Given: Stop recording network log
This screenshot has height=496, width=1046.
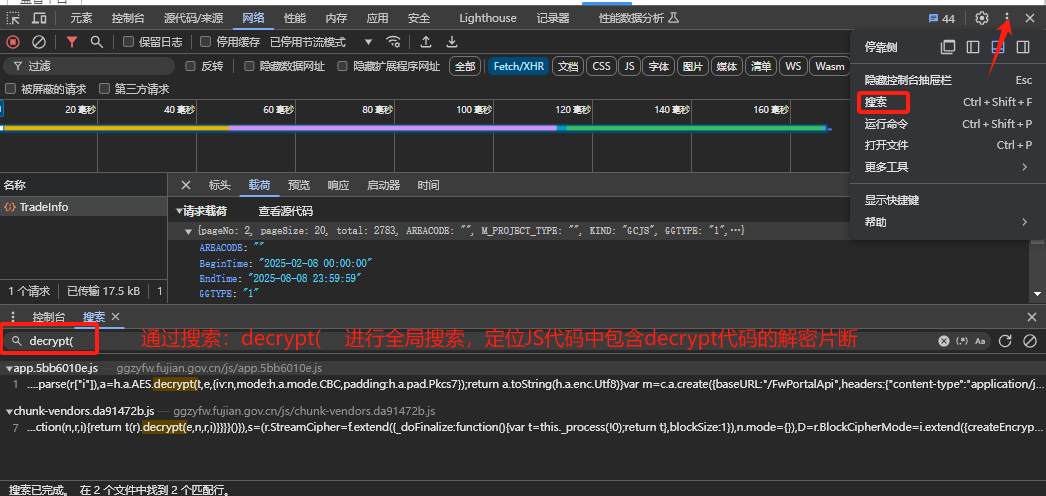Looking at the screenshot, I should pyautogui.click(x=13, y=42).
